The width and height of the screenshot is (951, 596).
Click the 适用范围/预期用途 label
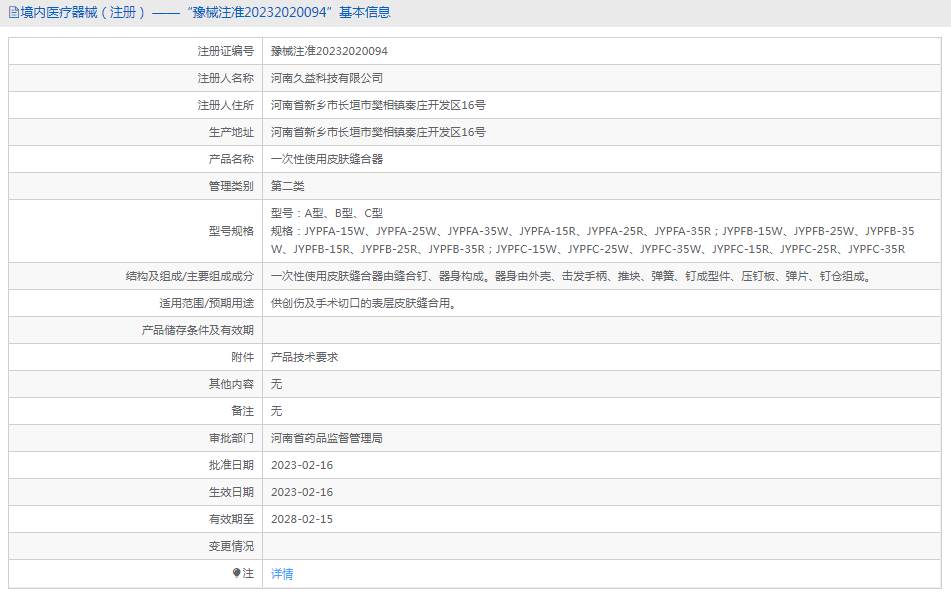point(207,303)
